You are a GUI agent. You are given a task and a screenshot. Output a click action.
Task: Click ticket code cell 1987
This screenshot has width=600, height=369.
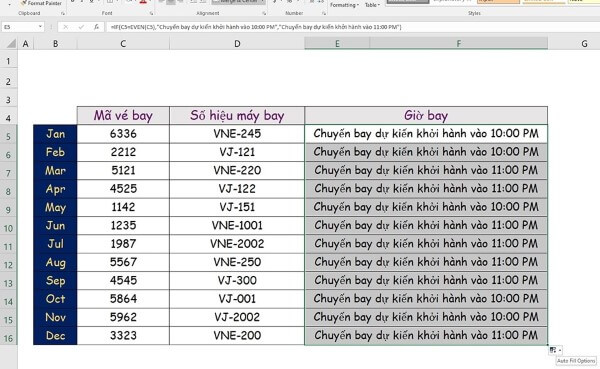click(x=123, y=244)
